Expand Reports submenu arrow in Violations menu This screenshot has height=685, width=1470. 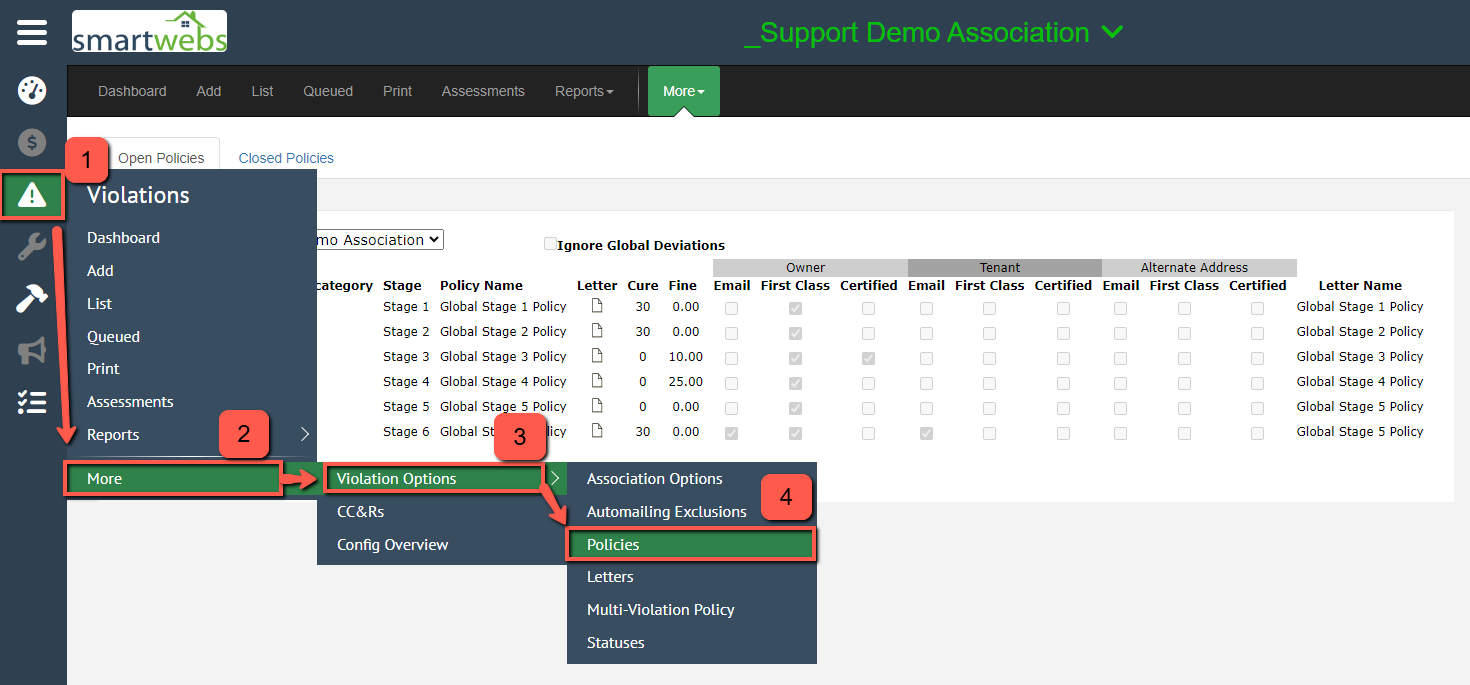(x=305, y=434)
